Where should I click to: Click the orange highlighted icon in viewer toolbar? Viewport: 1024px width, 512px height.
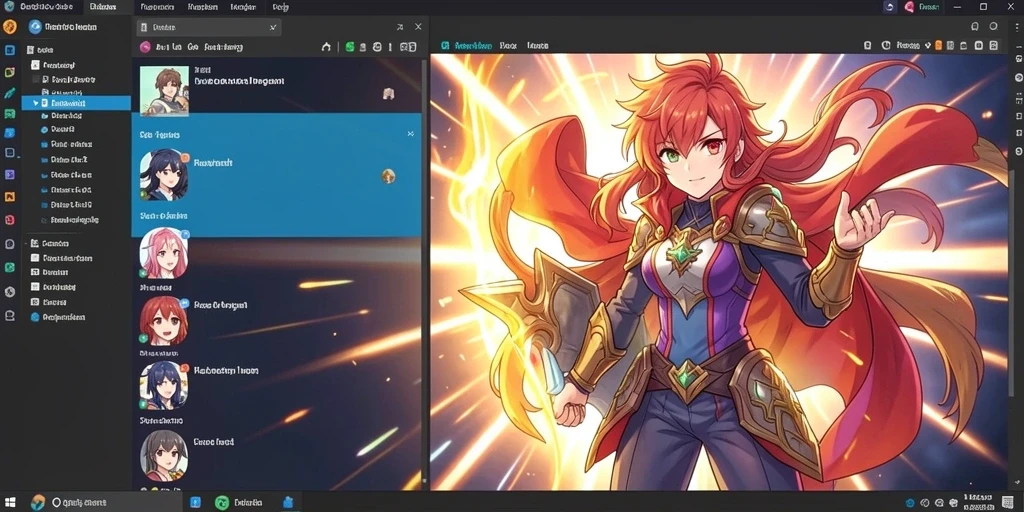pyautogui.click(x=938, y=46)
